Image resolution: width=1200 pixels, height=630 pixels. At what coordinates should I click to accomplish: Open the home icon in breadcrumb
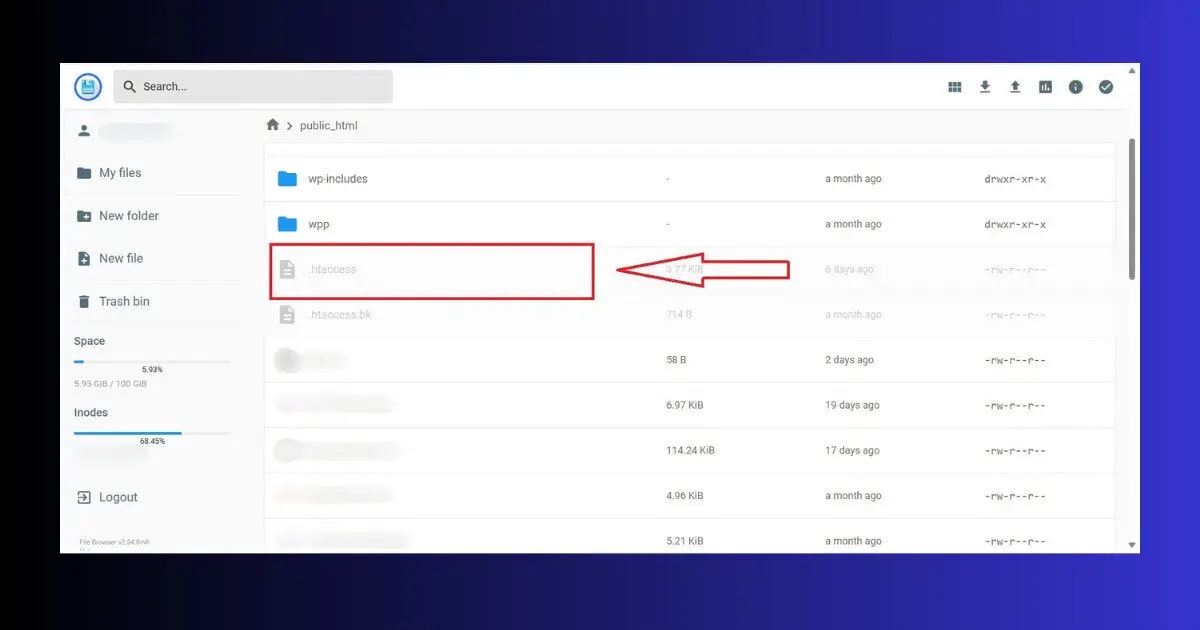[x=272, y=124]
